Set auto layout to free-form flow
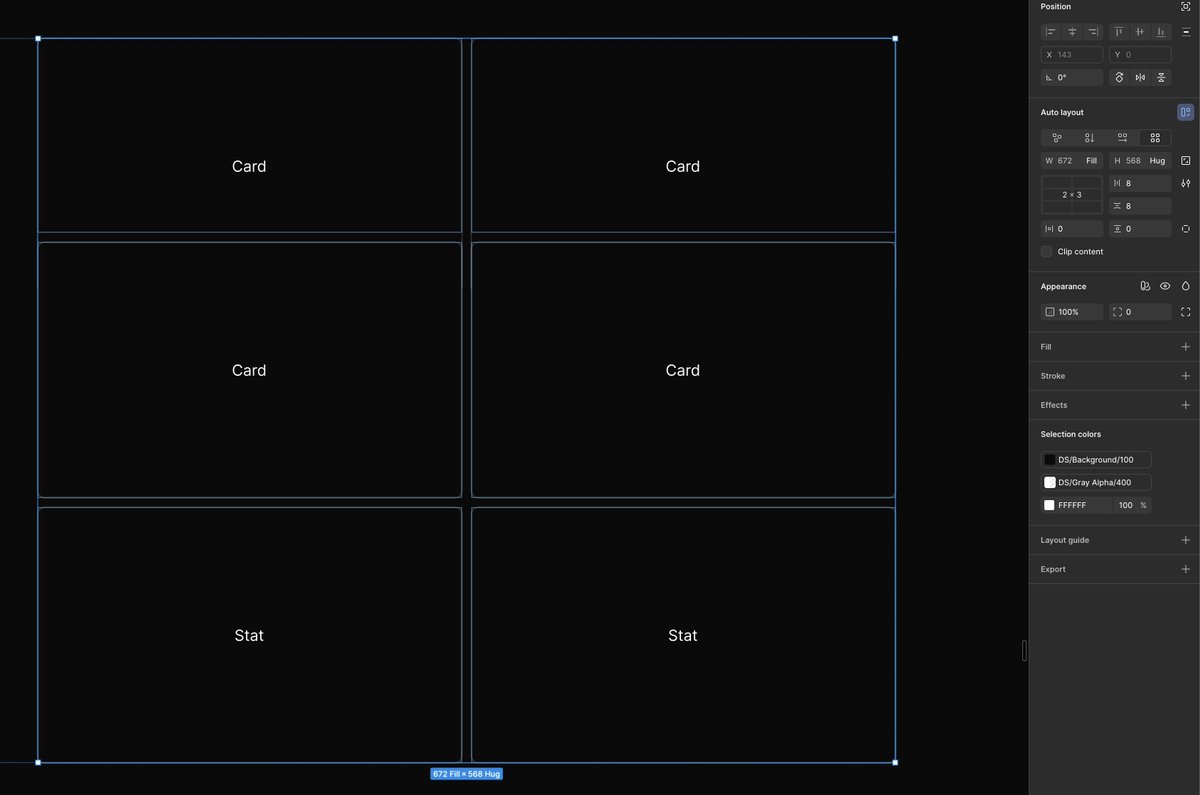Image resolution: width=1200 pixels, height=795 pixels. [1057, 138]
